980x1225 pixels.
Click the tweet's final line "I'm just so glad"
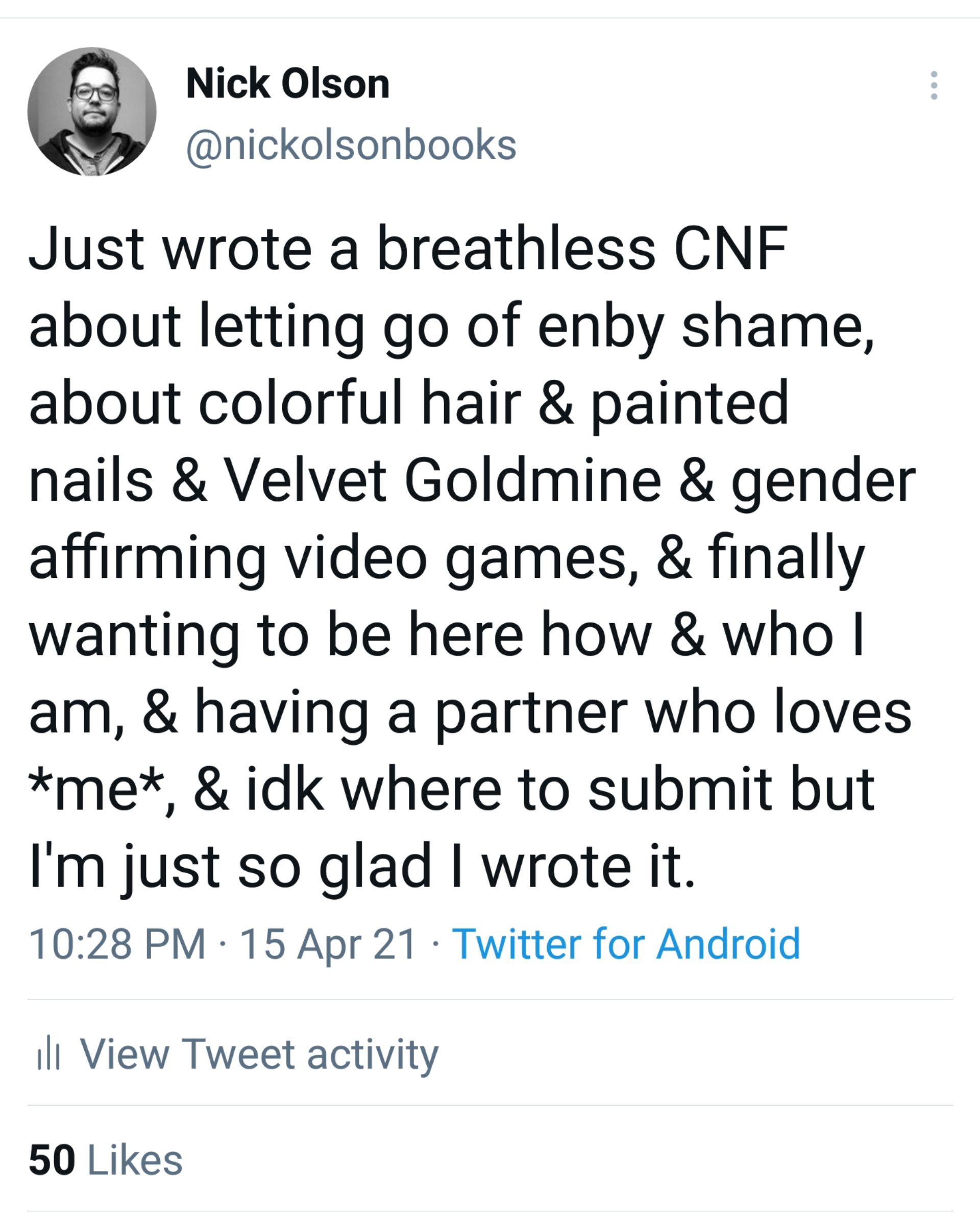(x=230, y=867)
